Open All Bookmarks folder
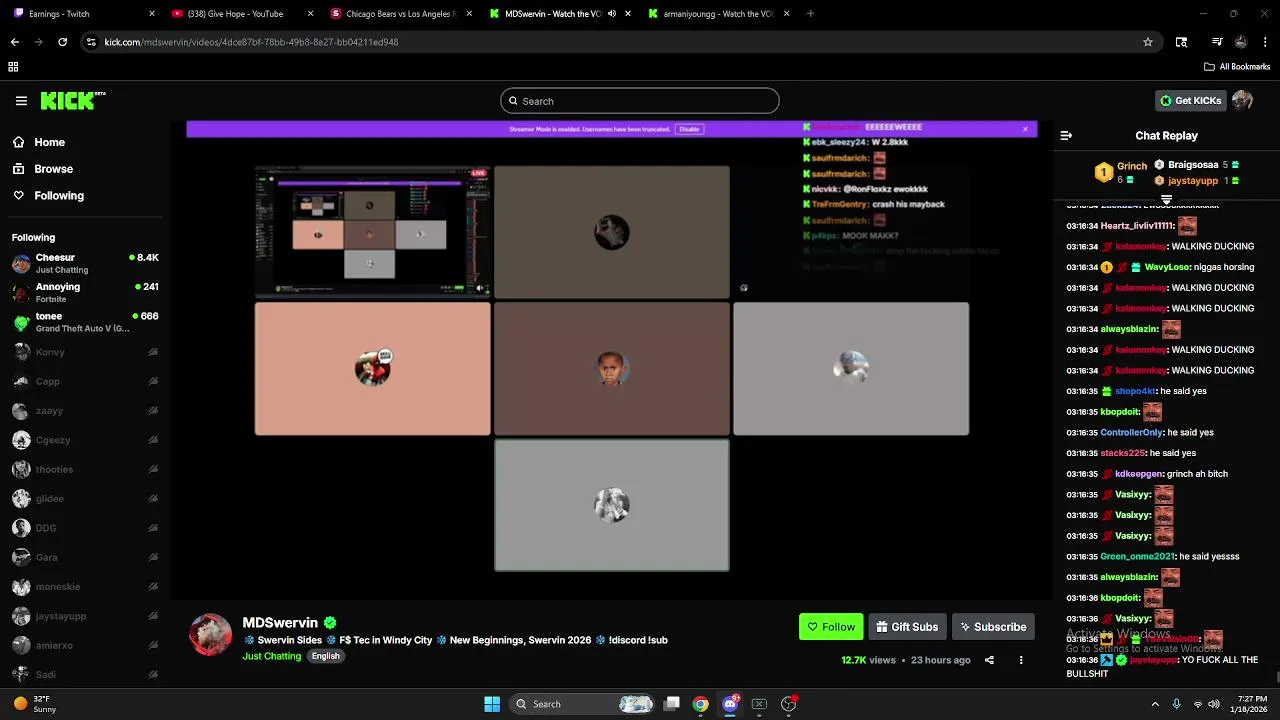 coord(1237,67)
